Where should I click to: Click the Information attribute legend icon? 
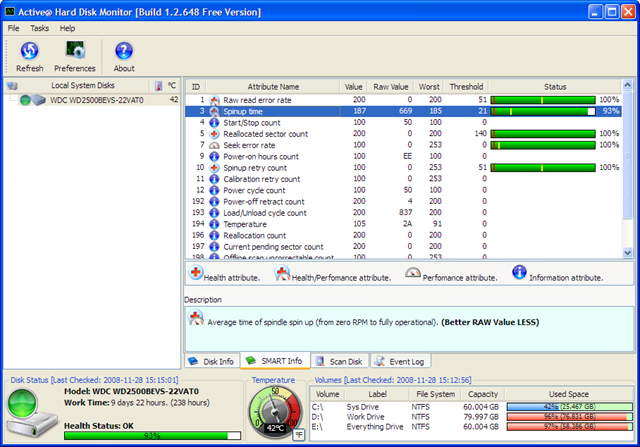point(519,272)
